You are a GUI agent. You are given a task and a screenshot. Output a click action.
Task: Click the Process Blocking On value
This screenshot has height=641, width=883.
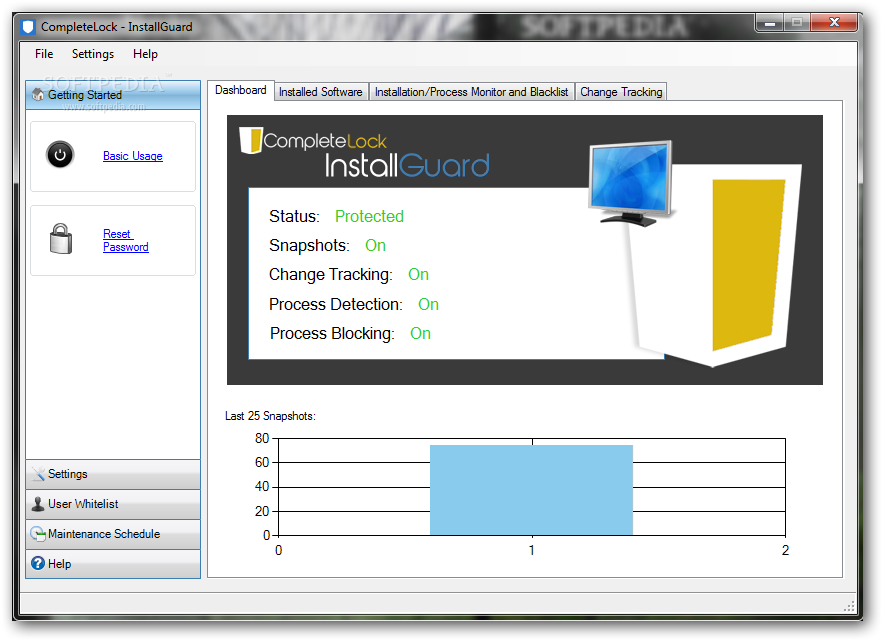(x=420, y=333)
